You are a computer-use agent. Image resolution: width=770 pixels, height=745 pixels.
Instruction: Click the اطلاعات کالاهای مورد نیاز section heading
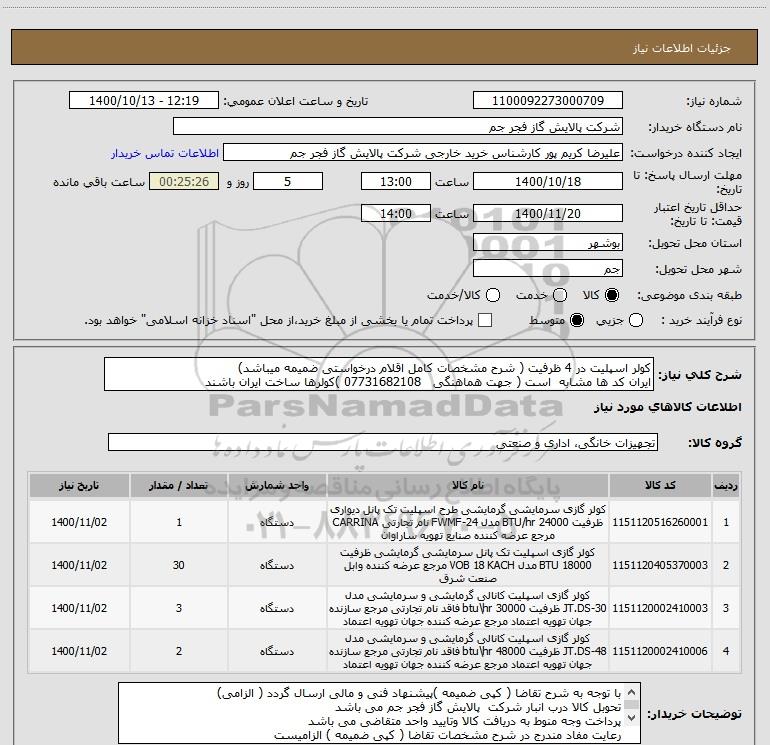tap(668, 408)
